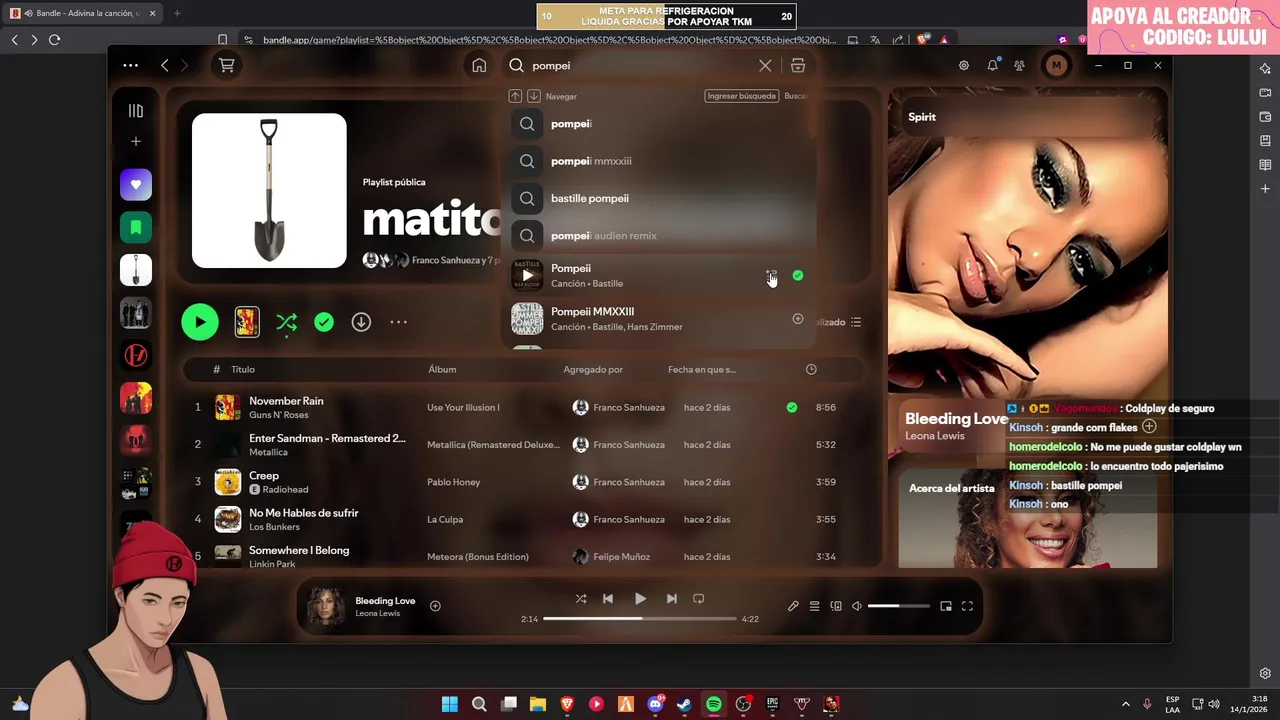Screen dimensions: 1280x720
Task: Switch to the Bandle browser tab
Action: pyautogui.click(x=83, y=13)
